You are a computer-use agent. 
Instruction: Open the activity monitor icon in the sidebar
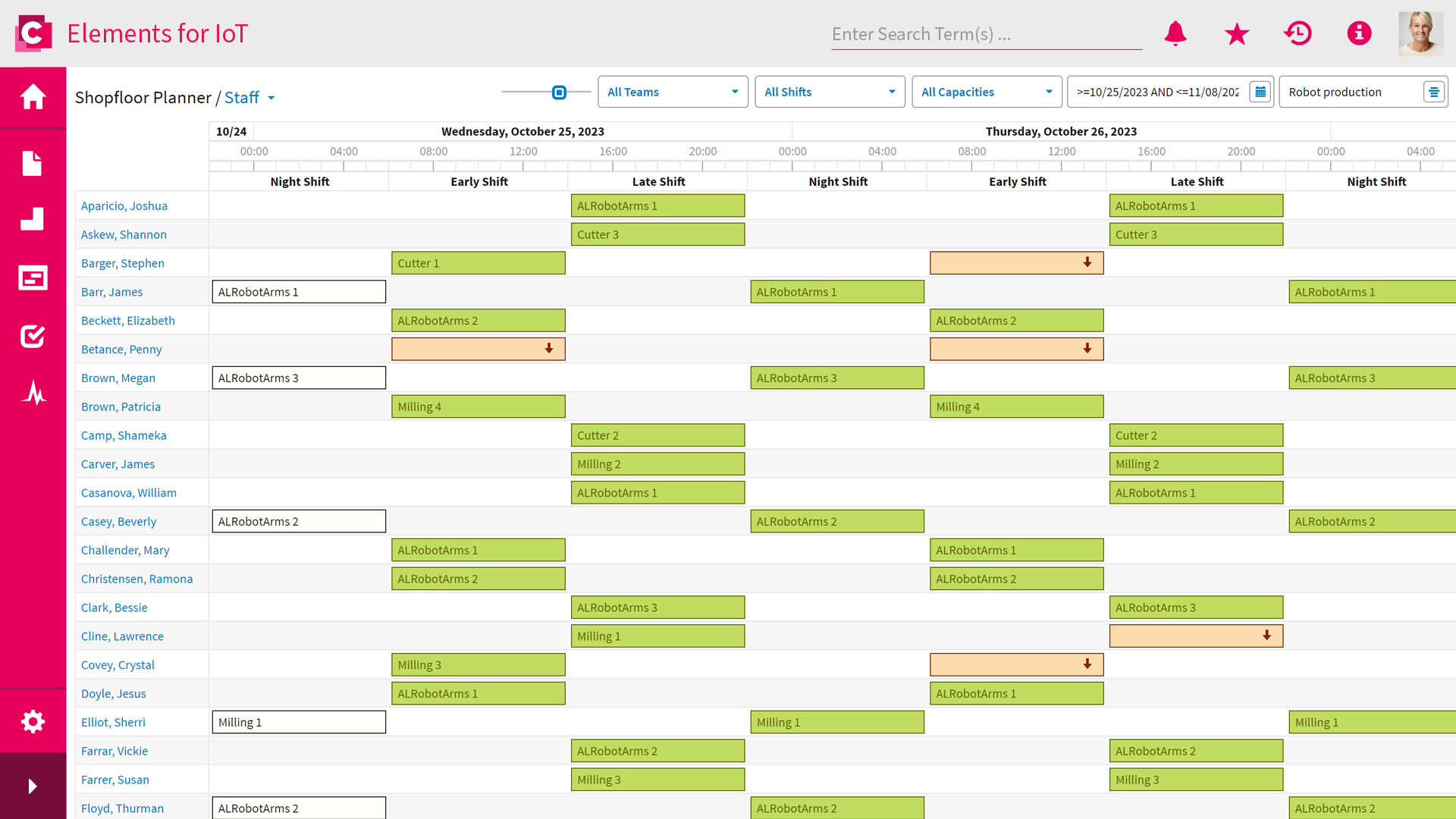click(x=33, y=394)
